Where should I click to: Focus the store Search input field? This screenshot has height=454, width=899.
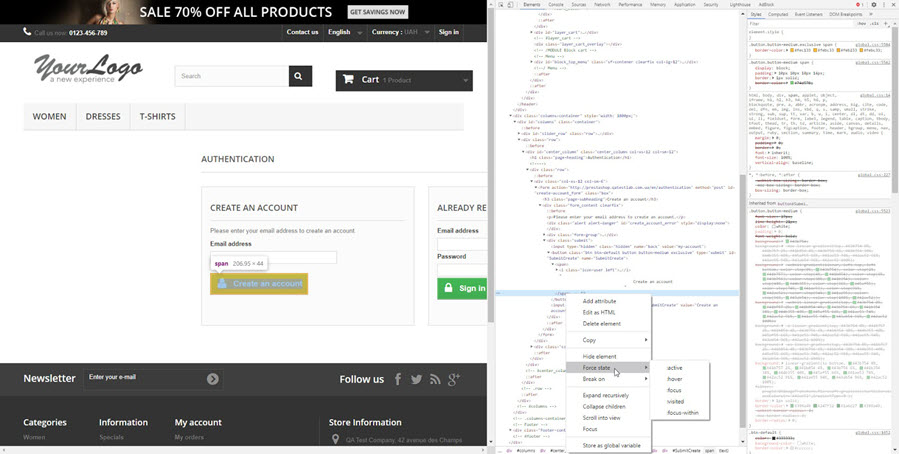click(232, 76)
